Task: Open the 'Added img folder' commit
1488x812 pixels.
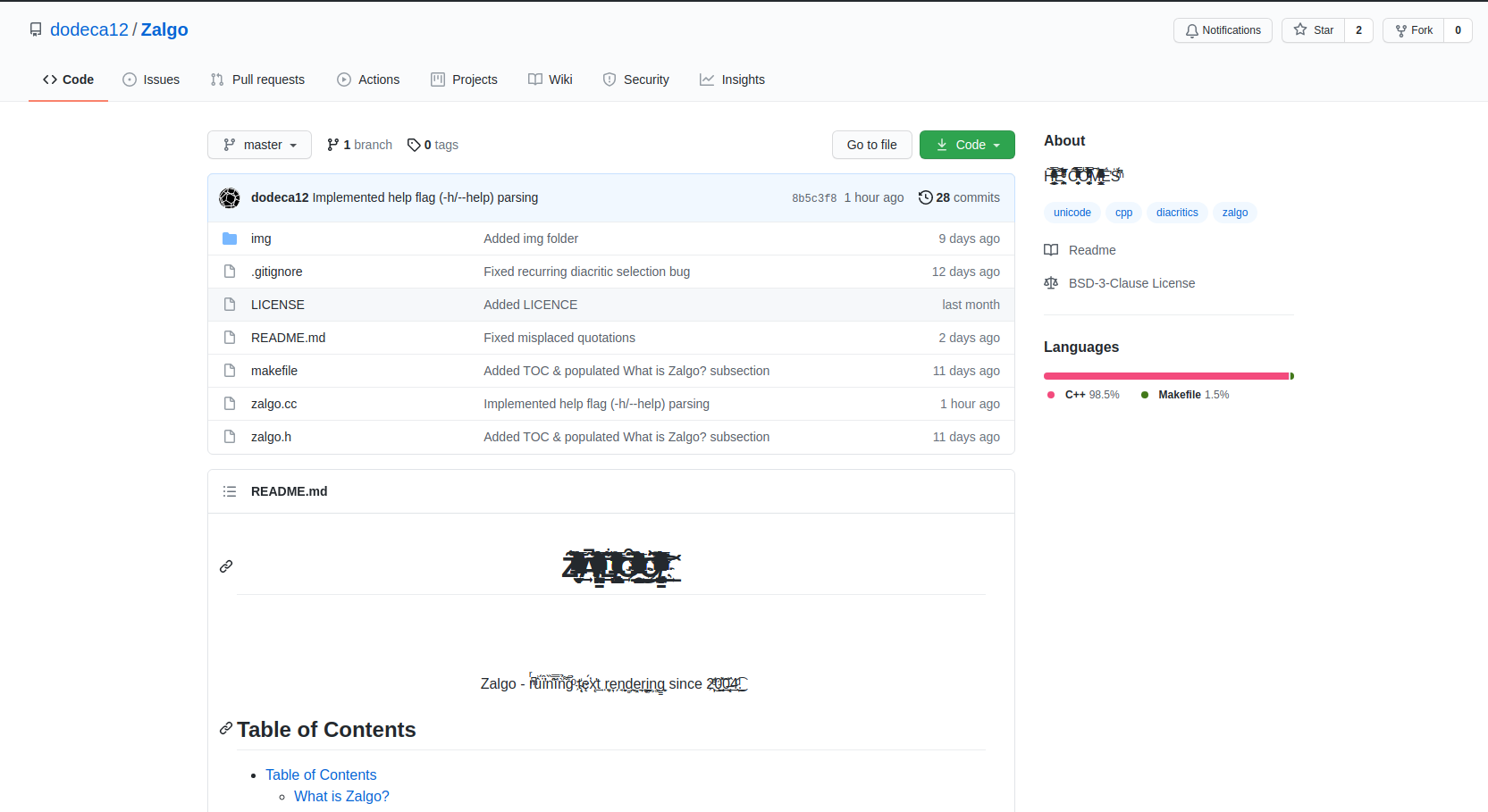Action: pyautogui.click(x=531, y=239)
